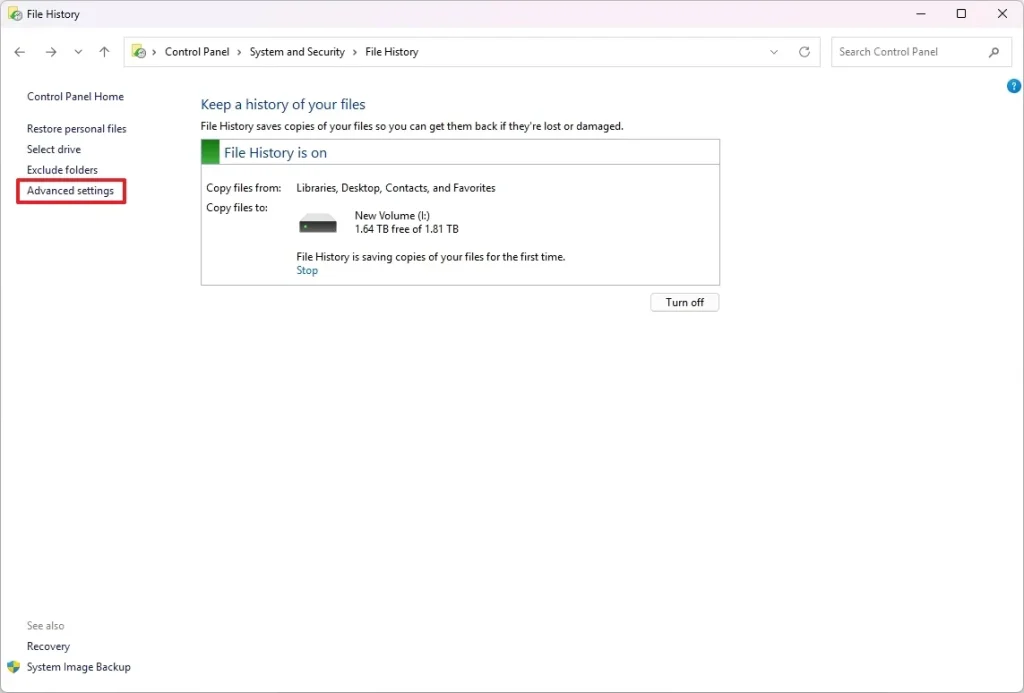
Task: Click the Stop link
Action: (307, 271)
